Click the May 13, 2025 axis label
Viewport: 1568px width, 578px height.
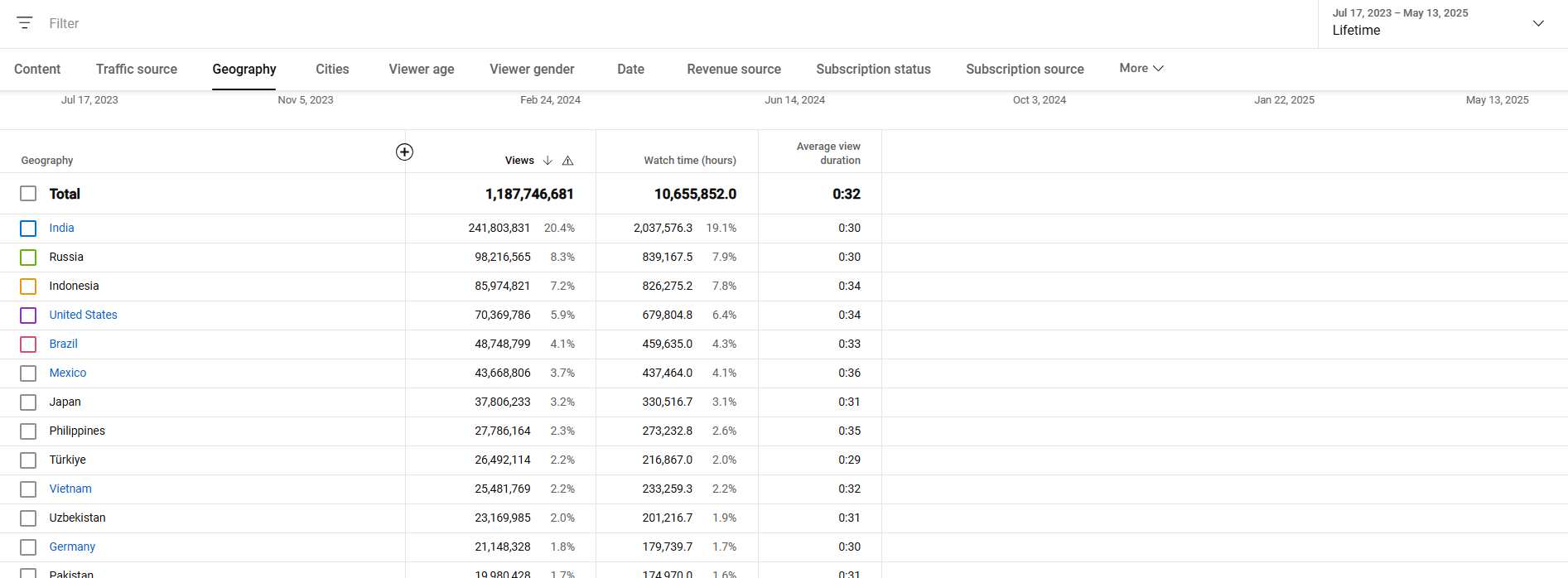[1498, 100]
